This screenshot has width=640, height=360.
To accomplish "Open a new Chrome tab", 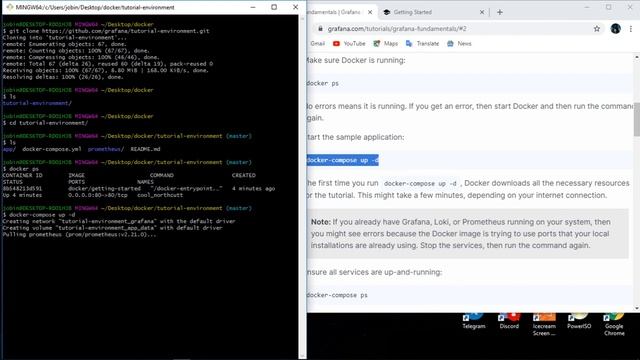I will (500, 12).
